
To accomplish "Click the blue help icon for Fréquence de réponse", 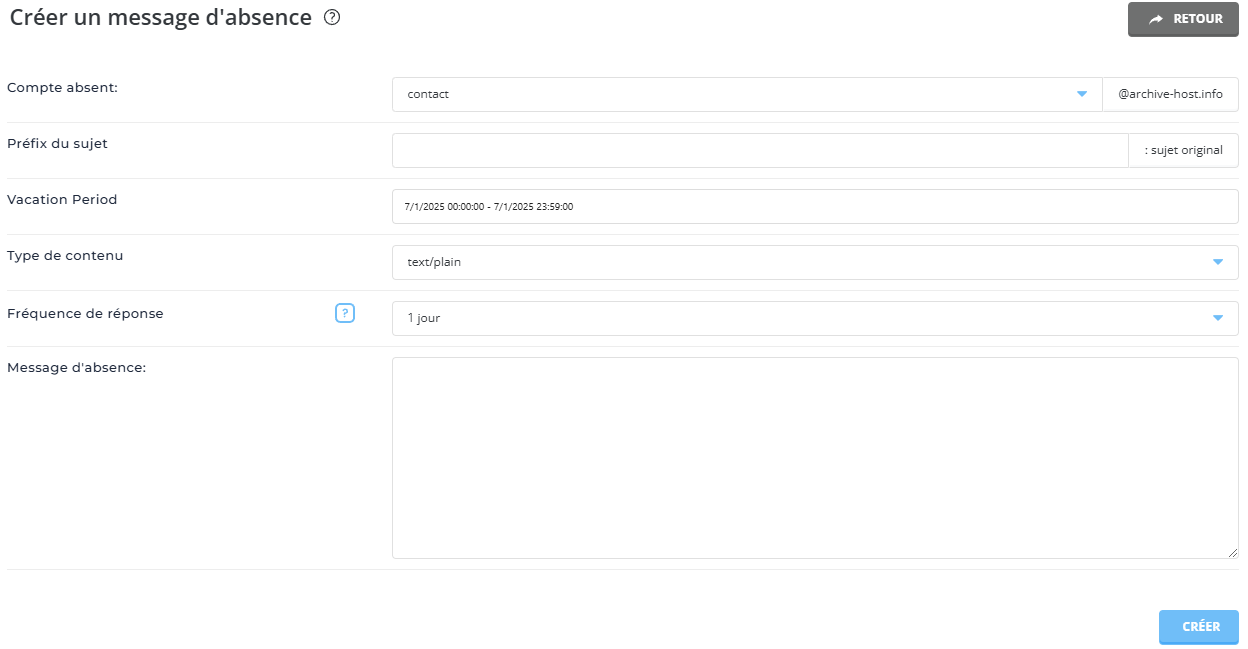I will point(345,314).
